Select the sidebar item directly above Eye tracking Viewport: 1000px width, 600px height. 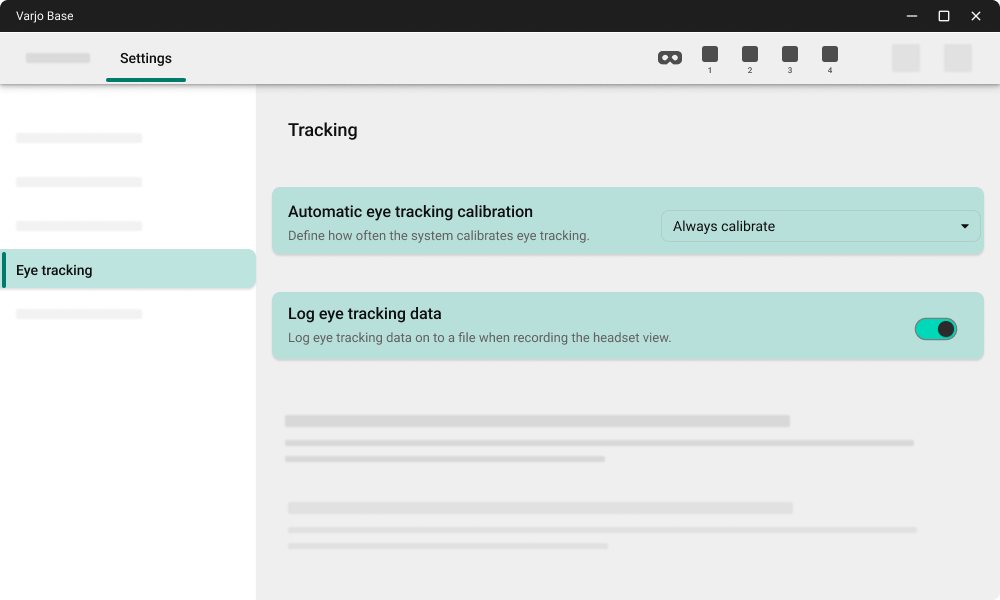pyautogui.click(x=79, y=226)
